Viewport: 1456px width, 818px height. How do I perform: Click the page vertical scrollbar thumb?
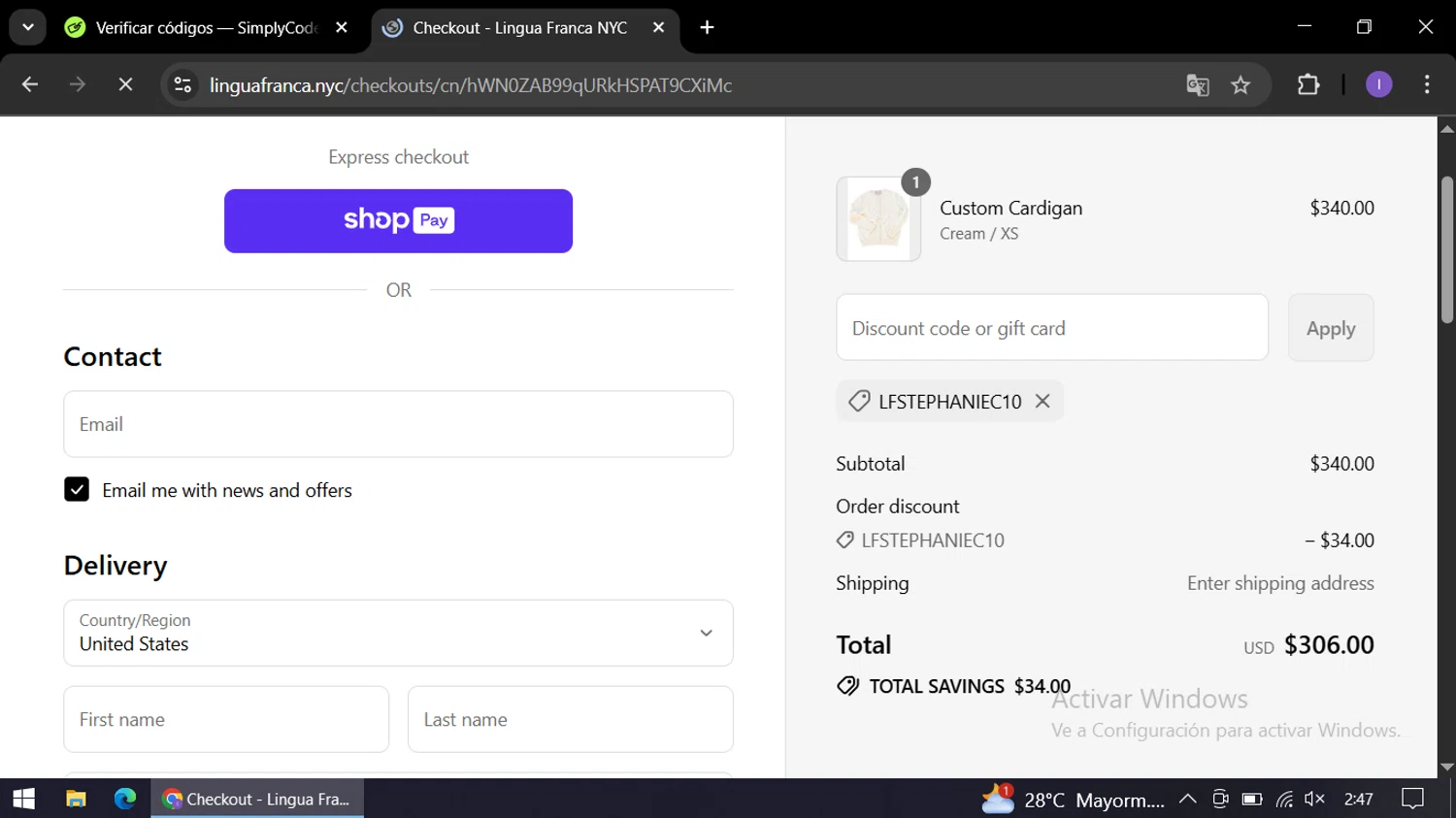[1447, 249]
